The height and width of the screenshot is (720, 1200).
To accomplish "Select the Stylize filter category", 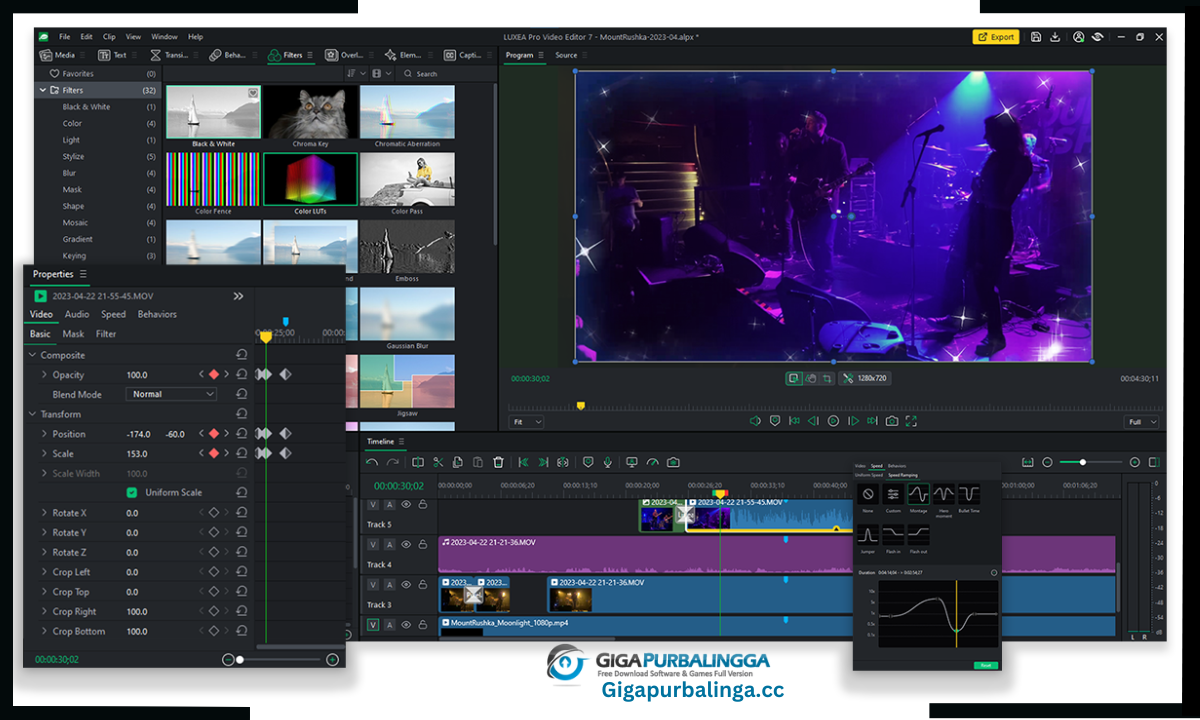I will pos(74,156).
